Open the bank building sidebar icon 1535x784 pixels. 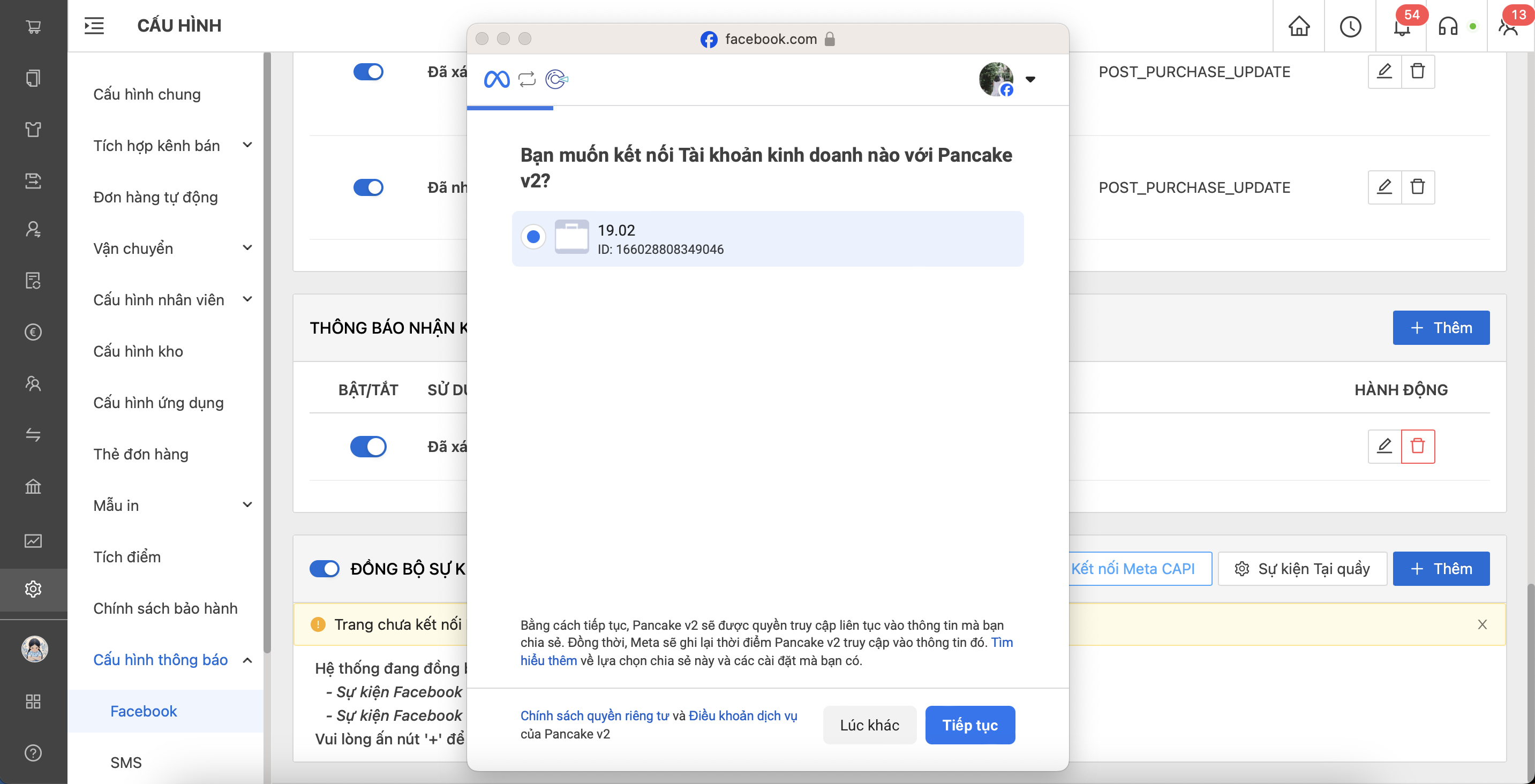point(33,486)
